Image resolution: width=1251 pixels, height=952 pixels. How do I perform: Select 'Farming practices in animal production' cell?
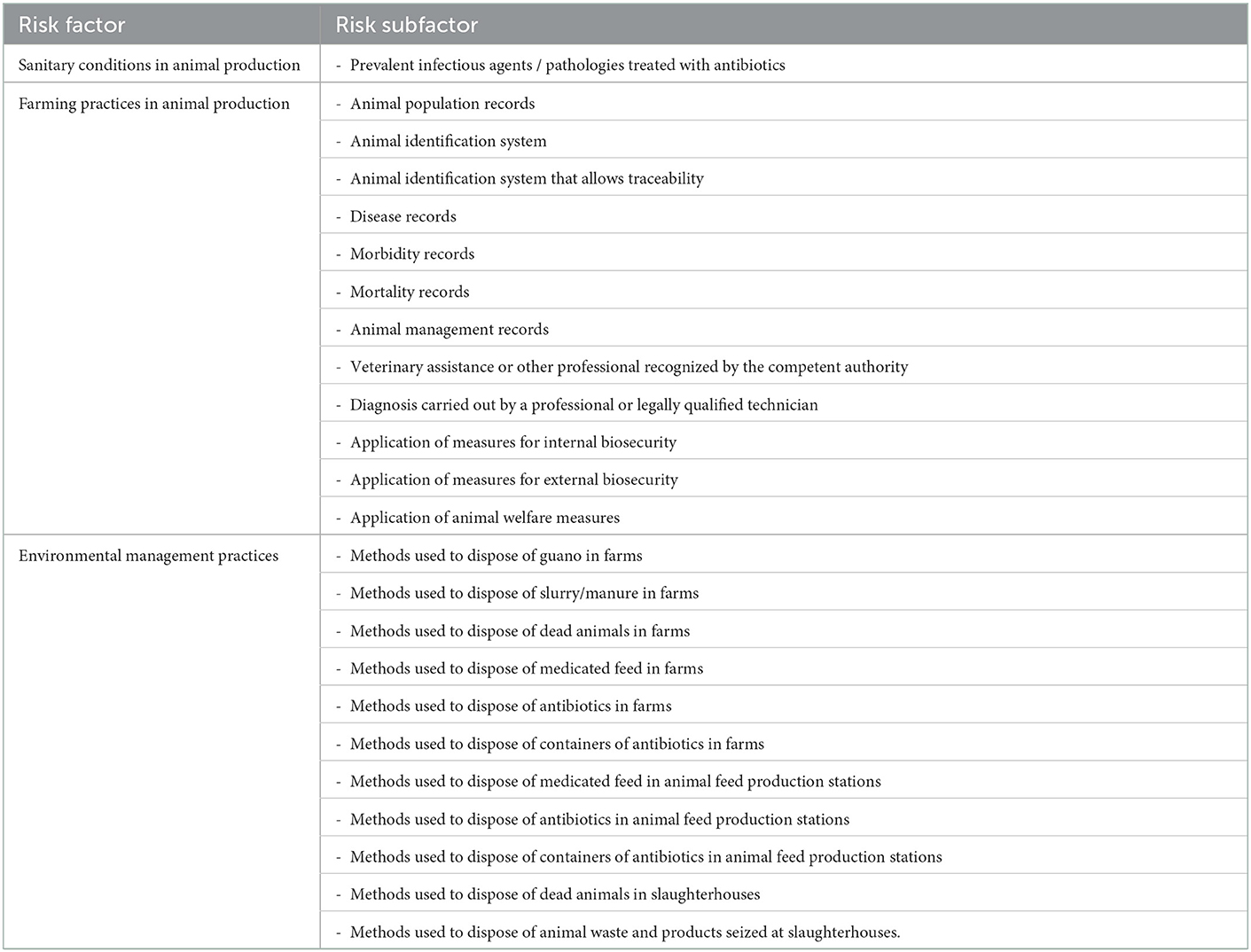(x=161, y=308)
